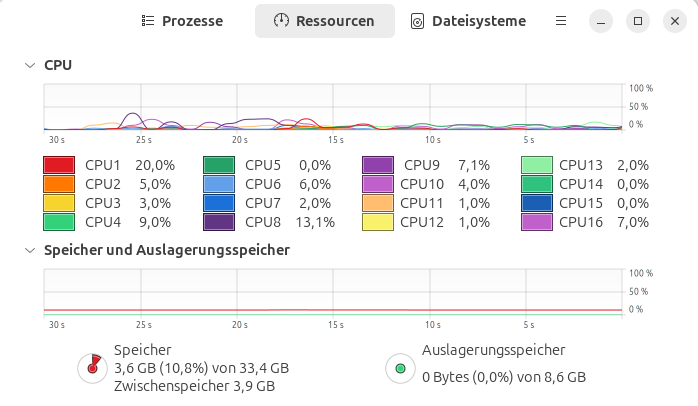This screenshot has width=698, height=406.
Task: Collapse the CPU section
Action: 28,65
